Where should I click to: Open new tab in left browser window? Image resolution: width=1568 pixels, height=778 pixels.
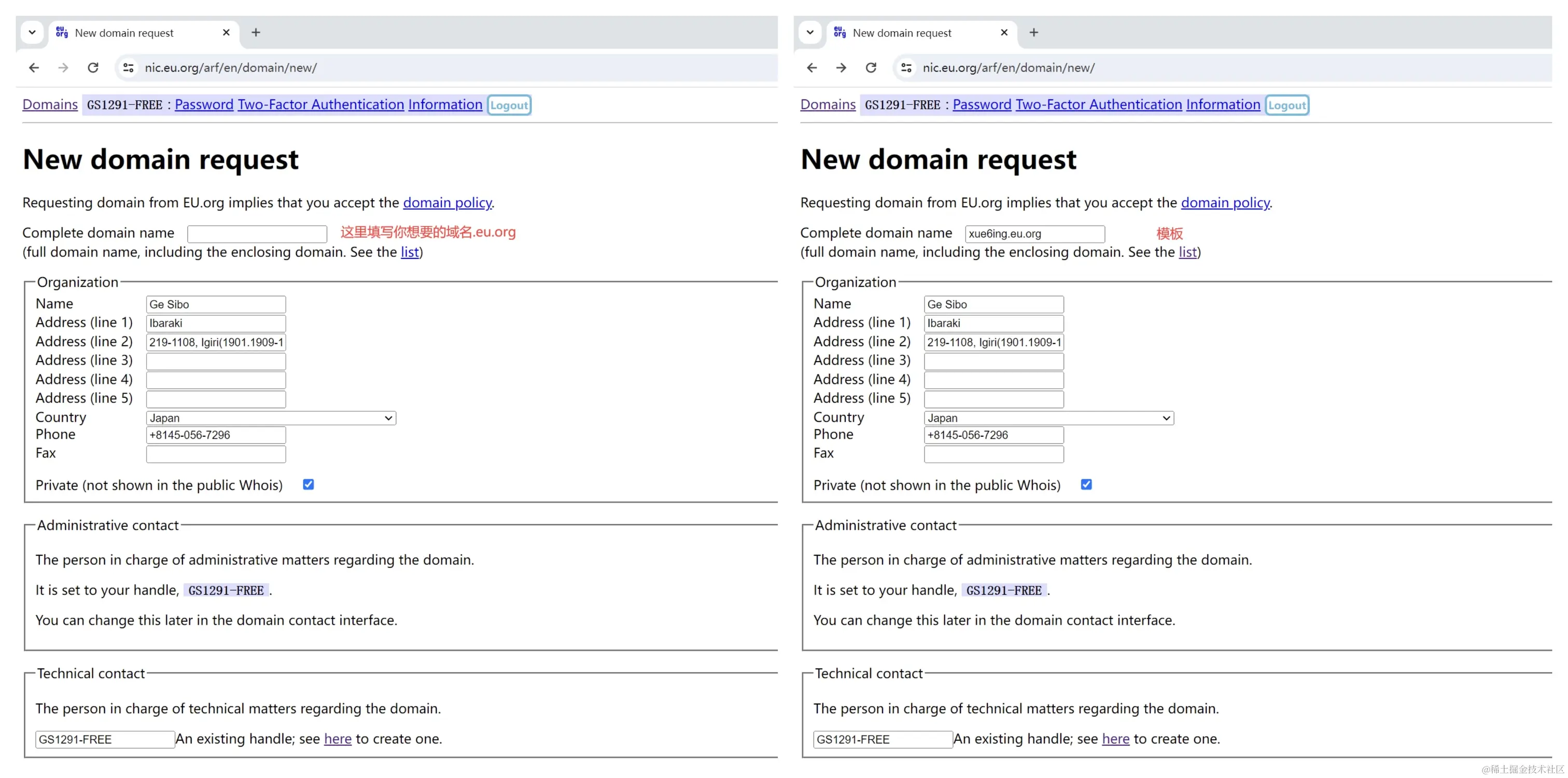256,32
